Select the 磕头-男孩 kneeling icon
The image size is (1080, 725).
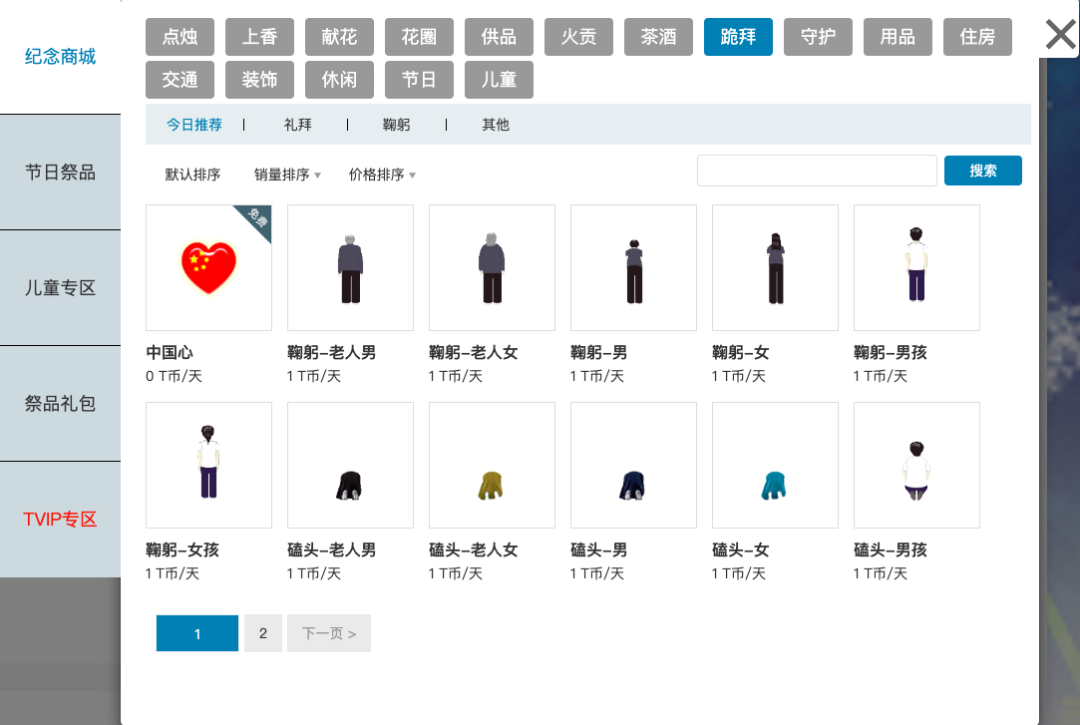(917, 465)
